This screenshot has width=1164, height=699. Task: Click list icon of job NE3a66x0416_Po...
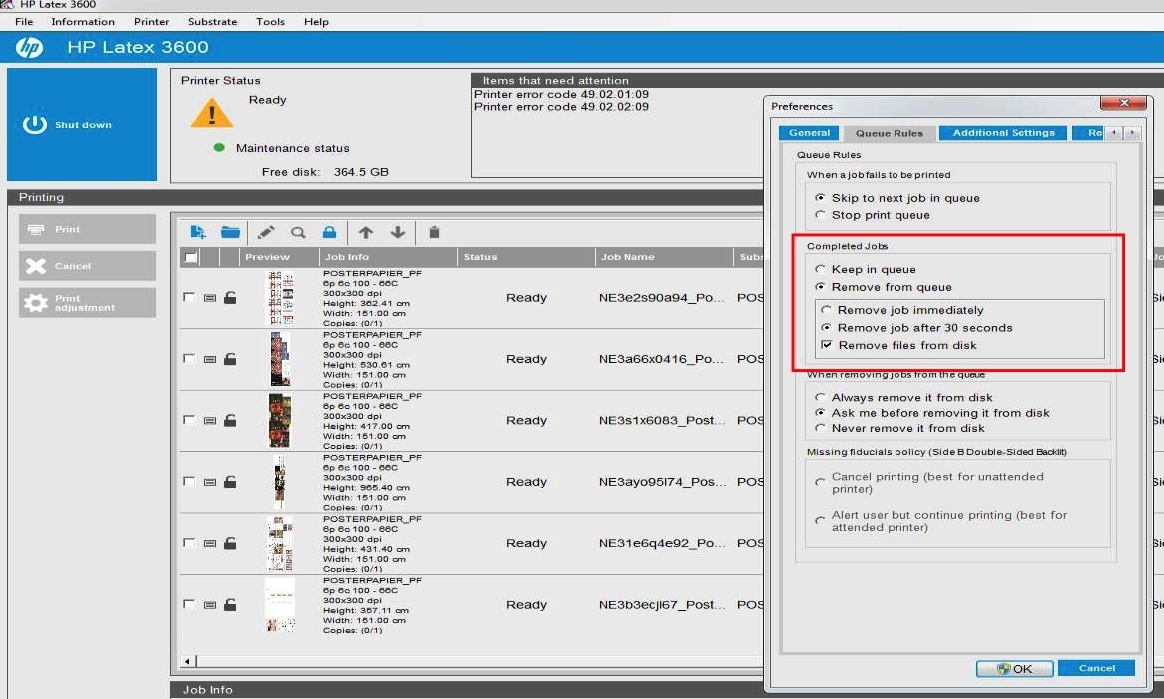click(210, 360)
